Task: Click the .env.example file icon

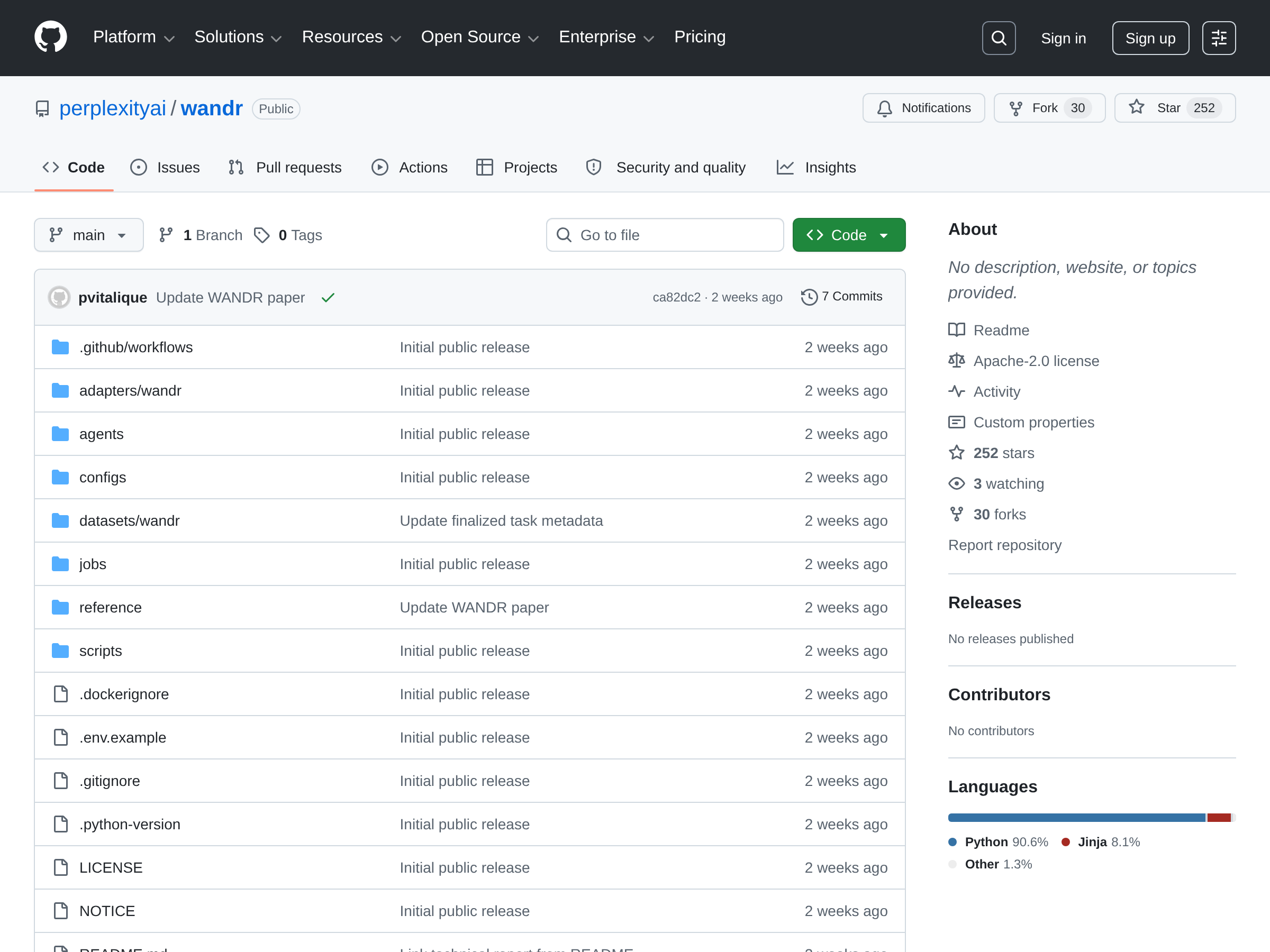Action: point(60,737)
